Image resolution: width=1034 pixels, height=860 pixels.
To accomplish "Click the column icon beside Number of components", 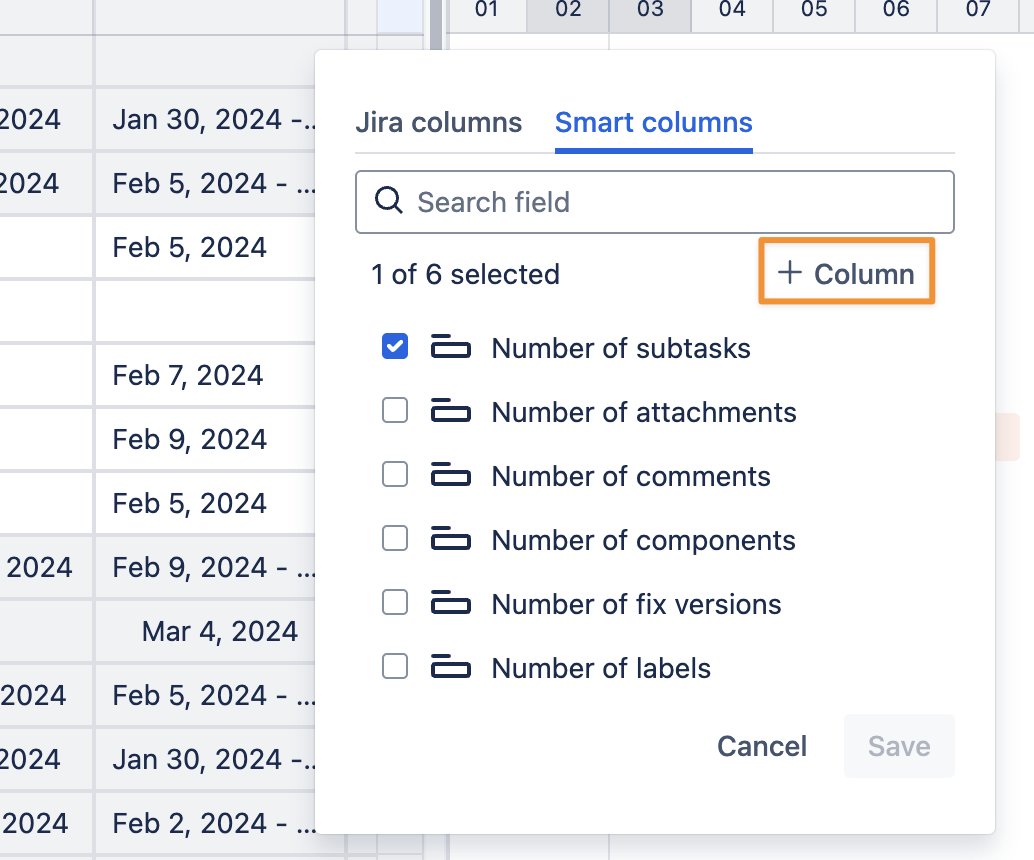I will 451,540.
